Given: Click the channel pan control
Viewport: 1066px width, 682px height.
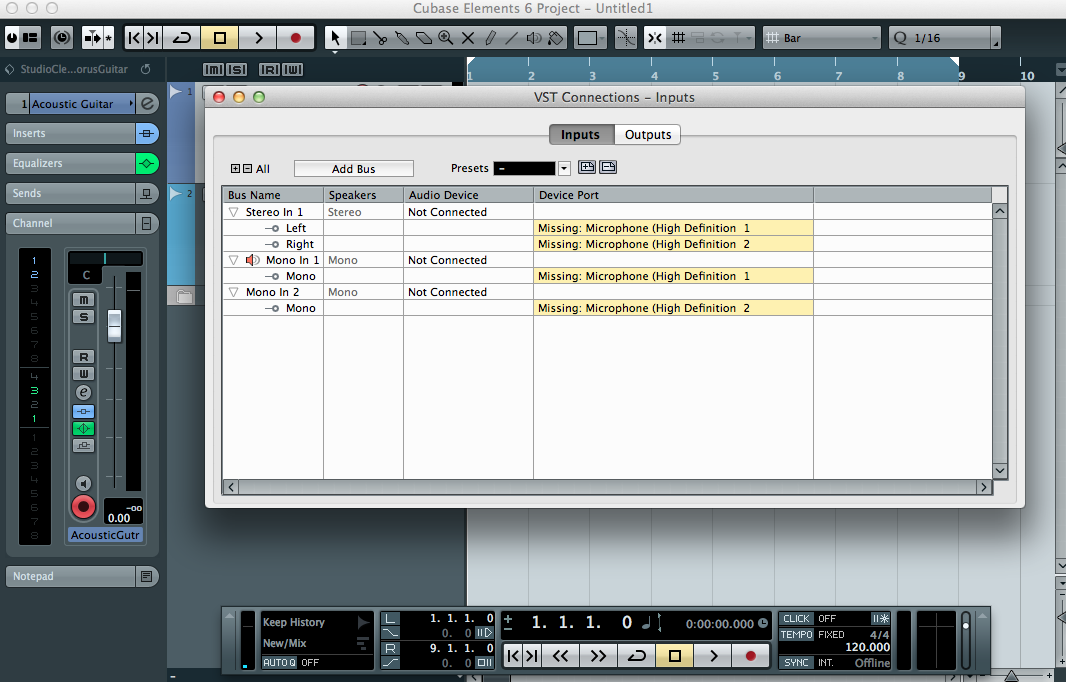Looking at the screenshot, I should click(105, 258).
